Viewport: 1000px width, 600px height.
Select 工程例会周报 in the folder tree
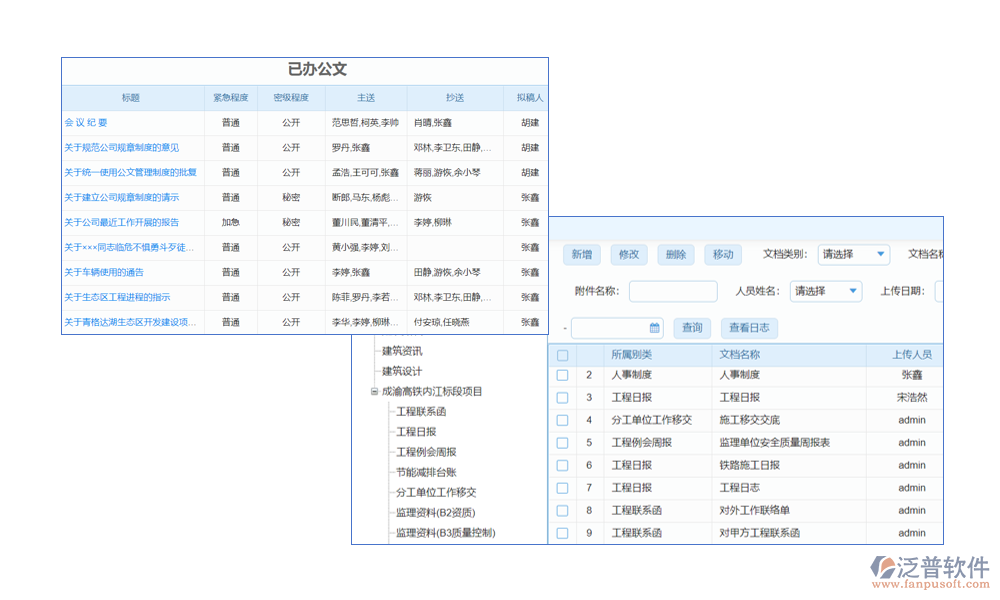pos(426,452)
